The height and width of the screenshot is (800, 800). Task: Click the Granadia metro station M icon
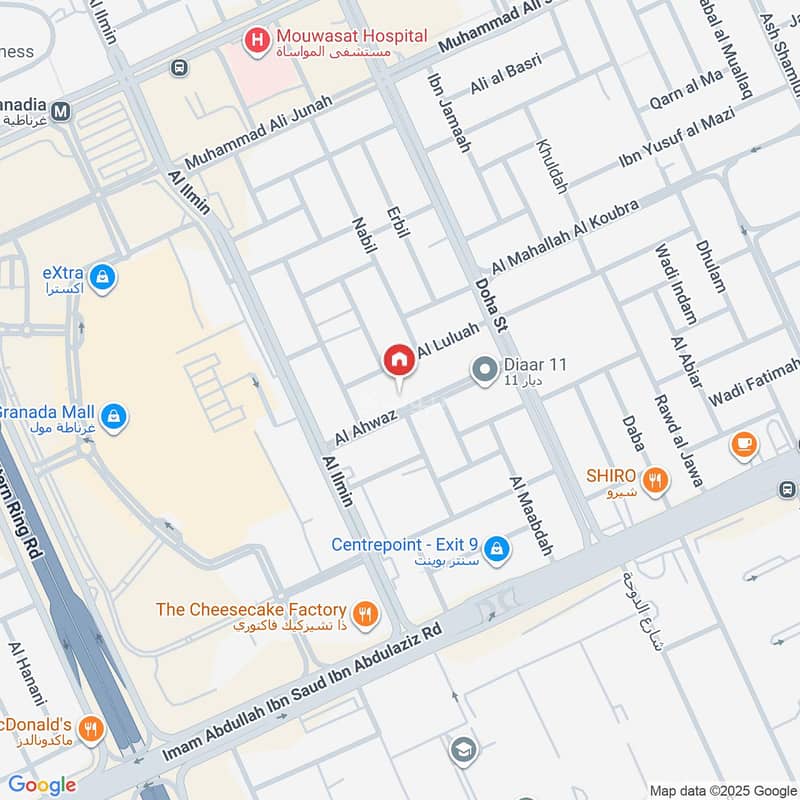[61, 111]
